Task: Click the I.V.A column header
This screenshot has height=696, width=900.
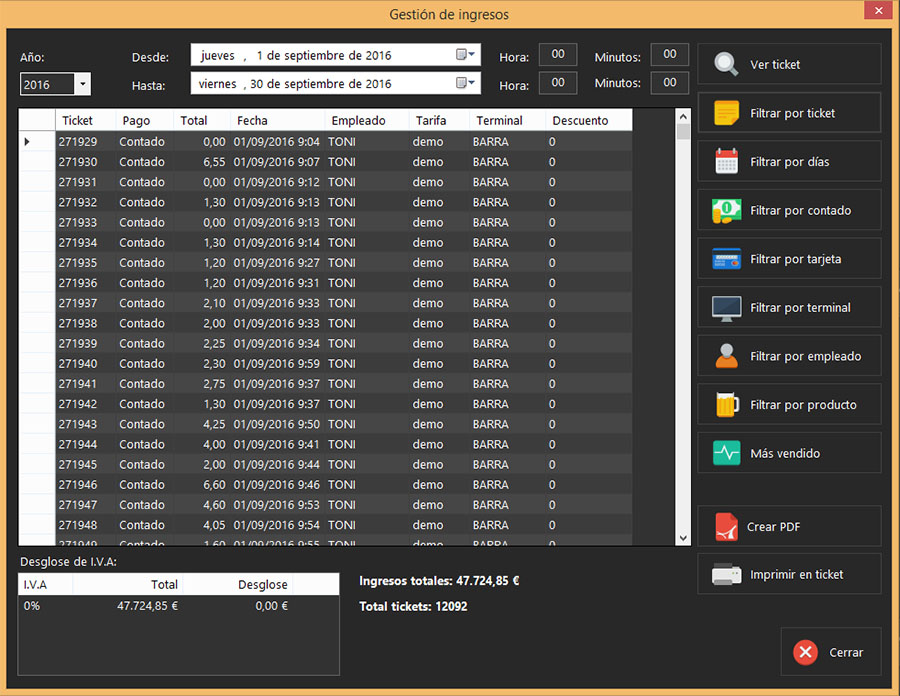Action: click(45, 584)
